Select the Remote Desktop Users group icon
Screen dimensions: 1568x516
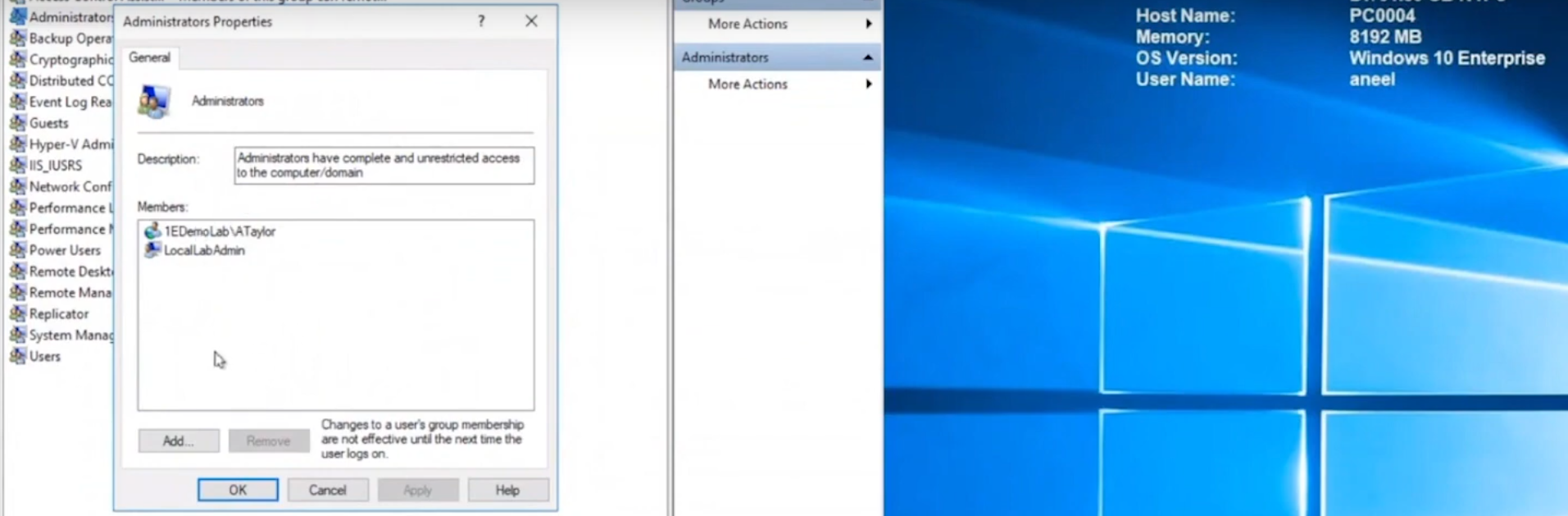tap(17, 272)
